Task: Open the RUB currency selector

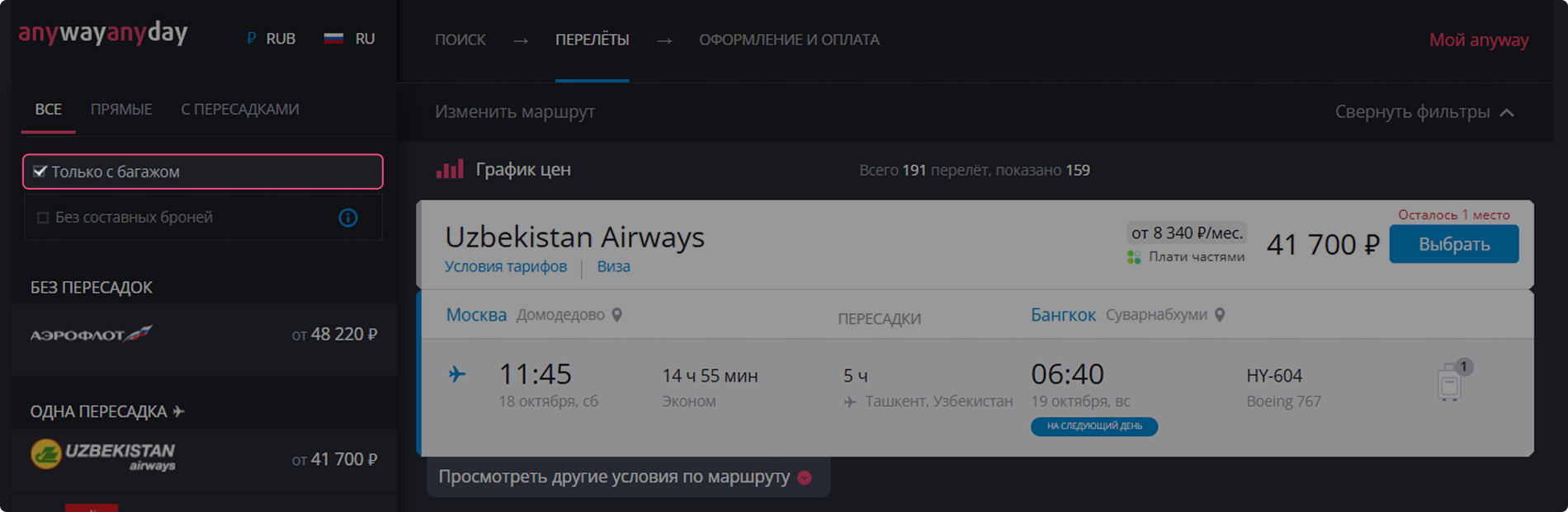Action: [x=271, y=39]
